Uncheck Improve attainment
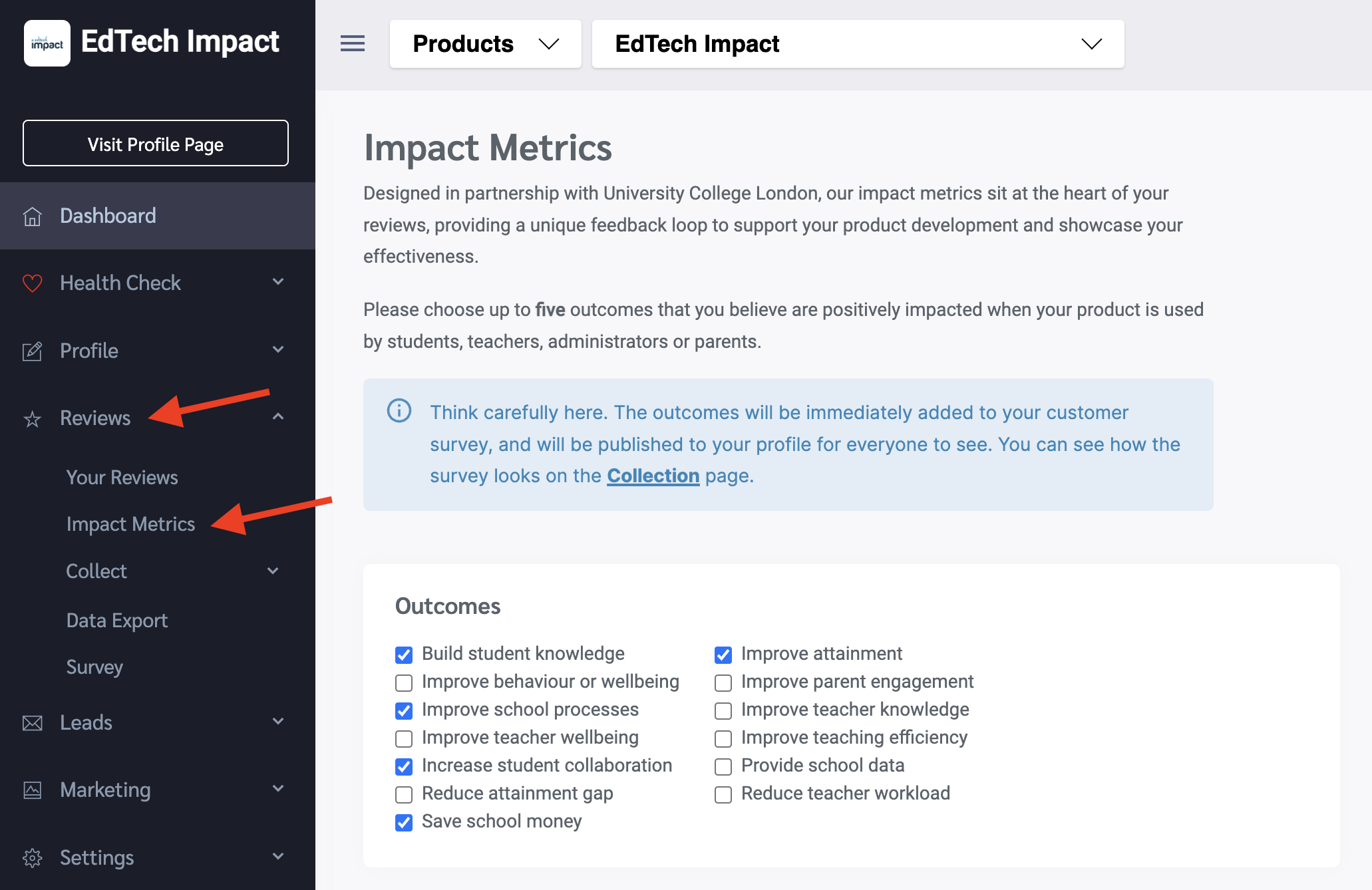 coord(723,655)
